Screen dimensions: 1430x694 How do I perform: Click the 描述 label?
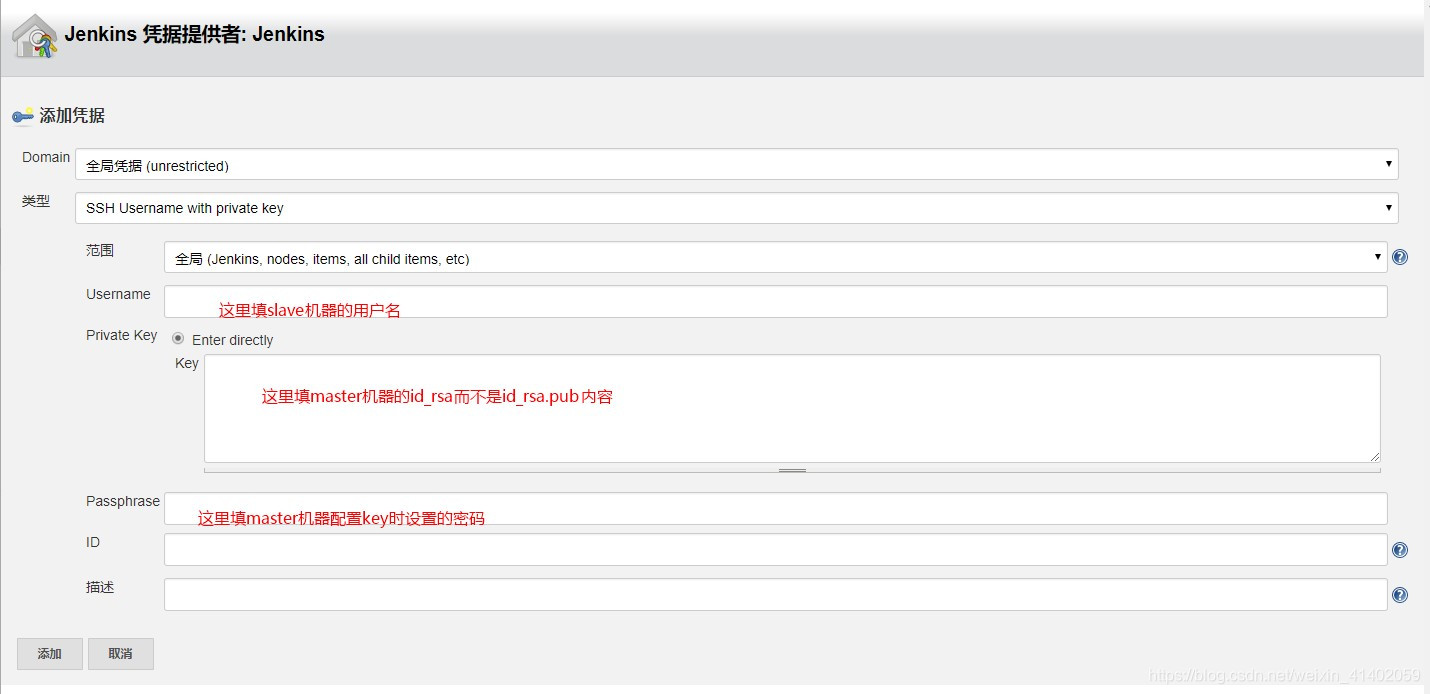point(100,587)
